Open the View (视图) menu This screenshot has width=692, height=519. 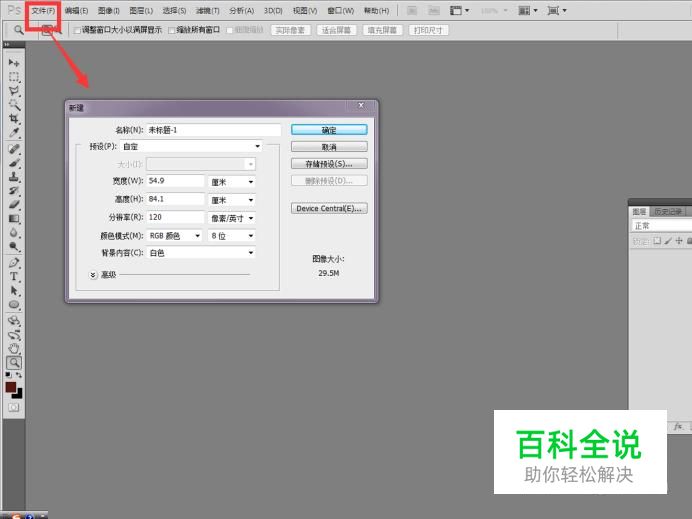point(305,11)
